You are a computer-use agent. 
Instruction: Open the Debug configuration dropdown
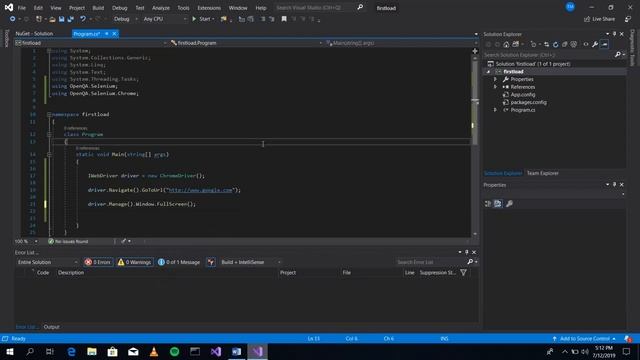coord(125,19)
